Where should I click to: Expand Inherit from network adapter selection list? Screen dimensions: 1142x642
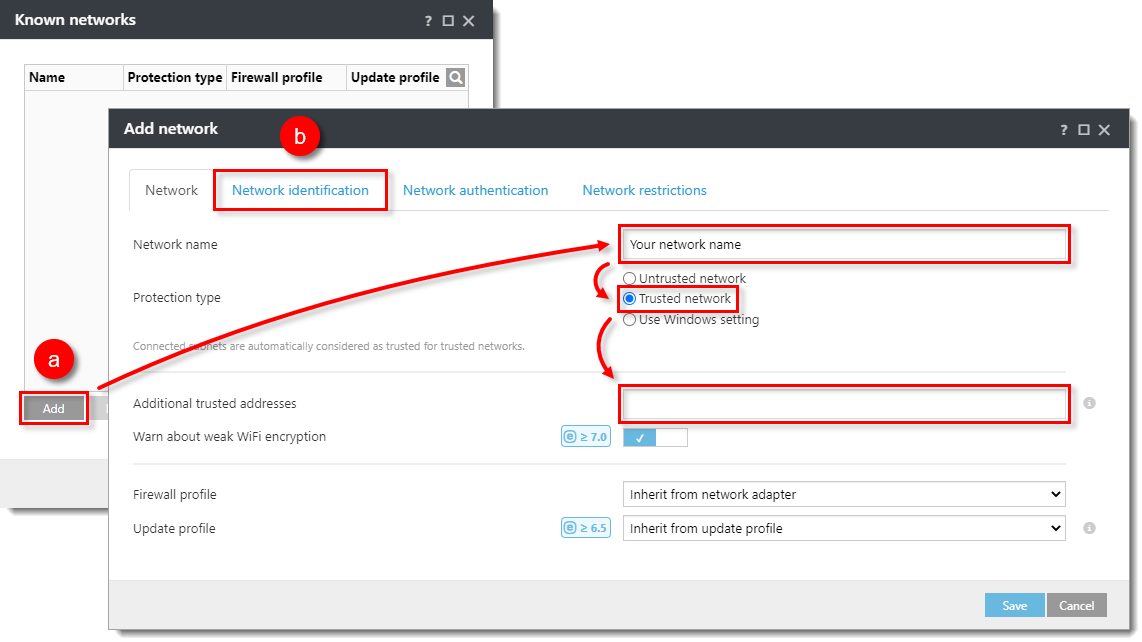point(1055,494)
